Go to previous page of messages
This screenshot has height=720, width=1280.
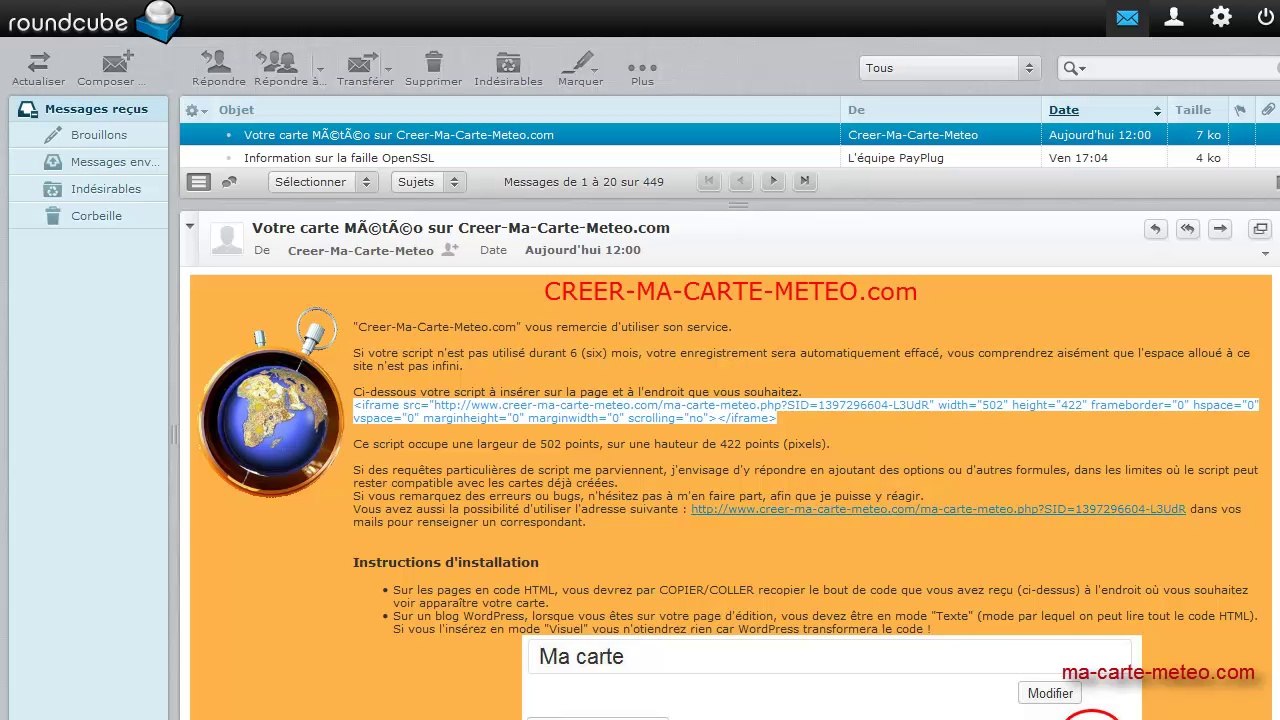coord(741,181)
